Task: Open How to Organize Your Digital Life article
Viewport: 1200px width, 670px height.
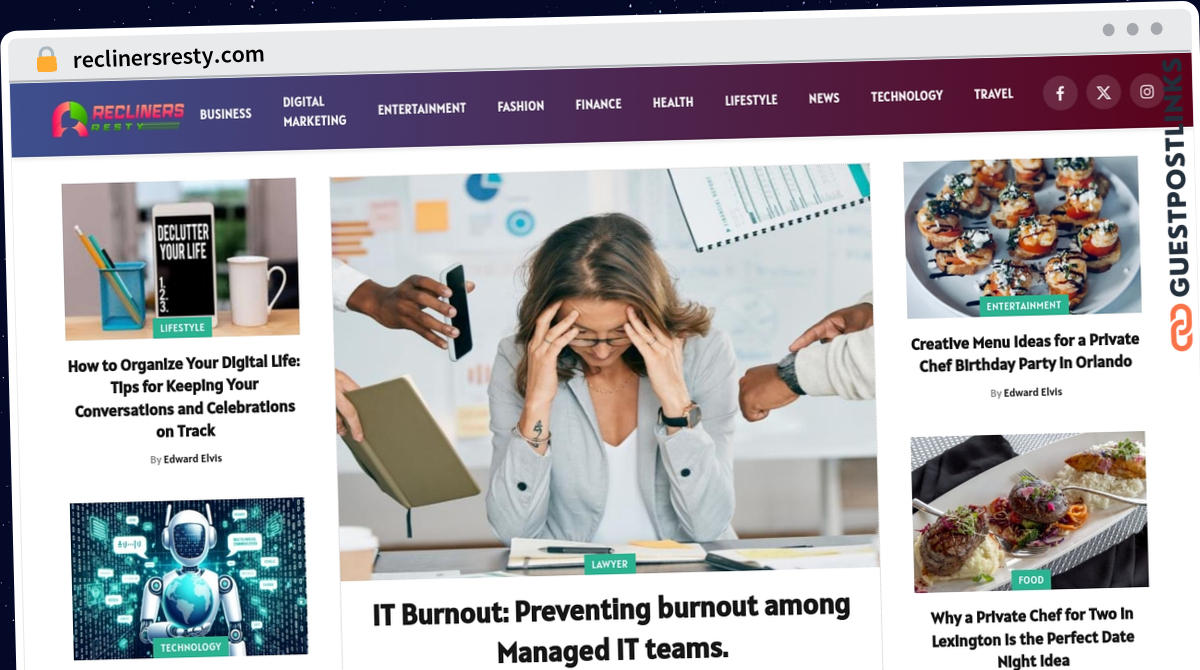Action: 185,397
